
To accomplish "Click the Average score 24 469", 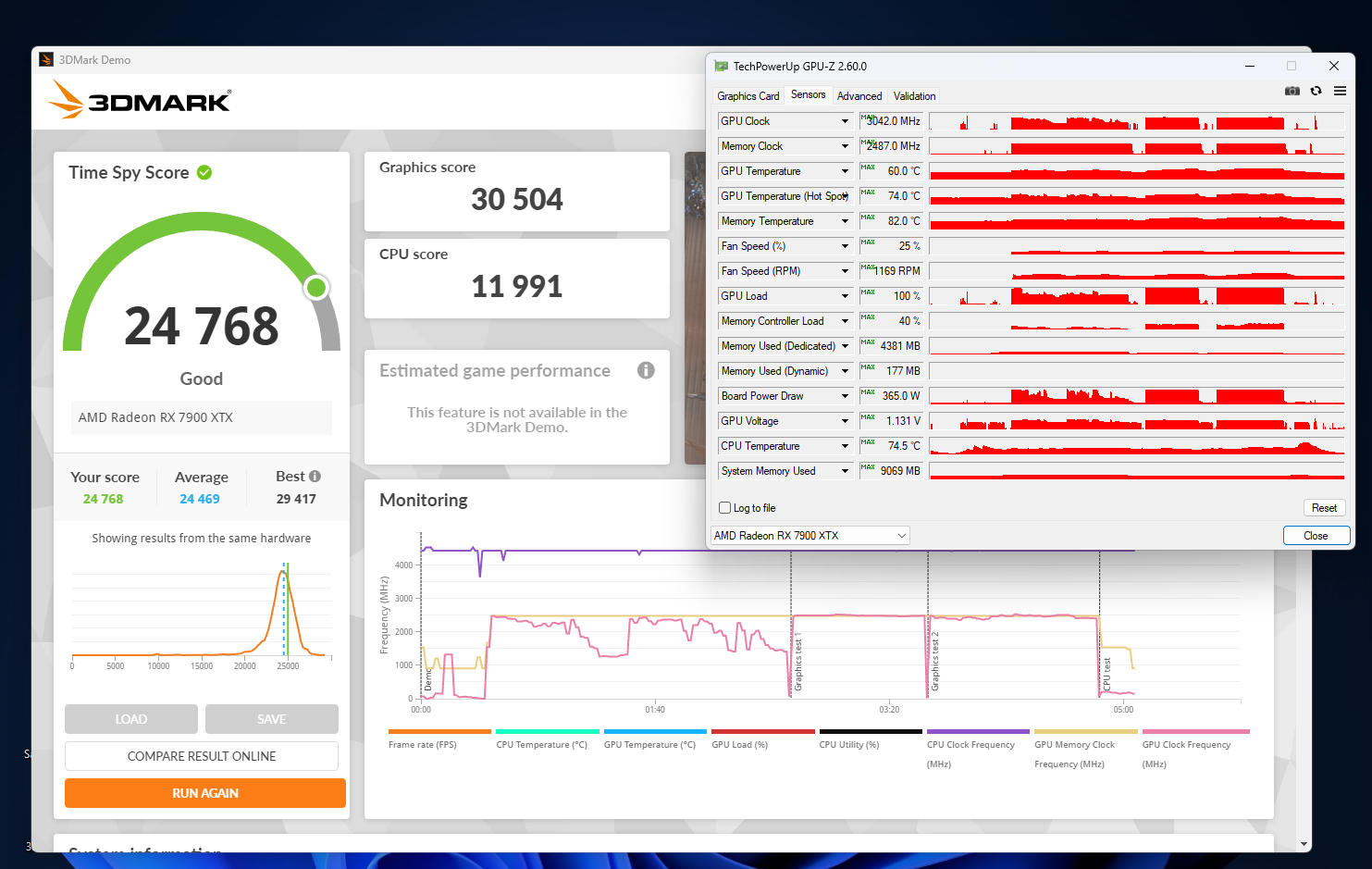I will (x=200, y=499).
